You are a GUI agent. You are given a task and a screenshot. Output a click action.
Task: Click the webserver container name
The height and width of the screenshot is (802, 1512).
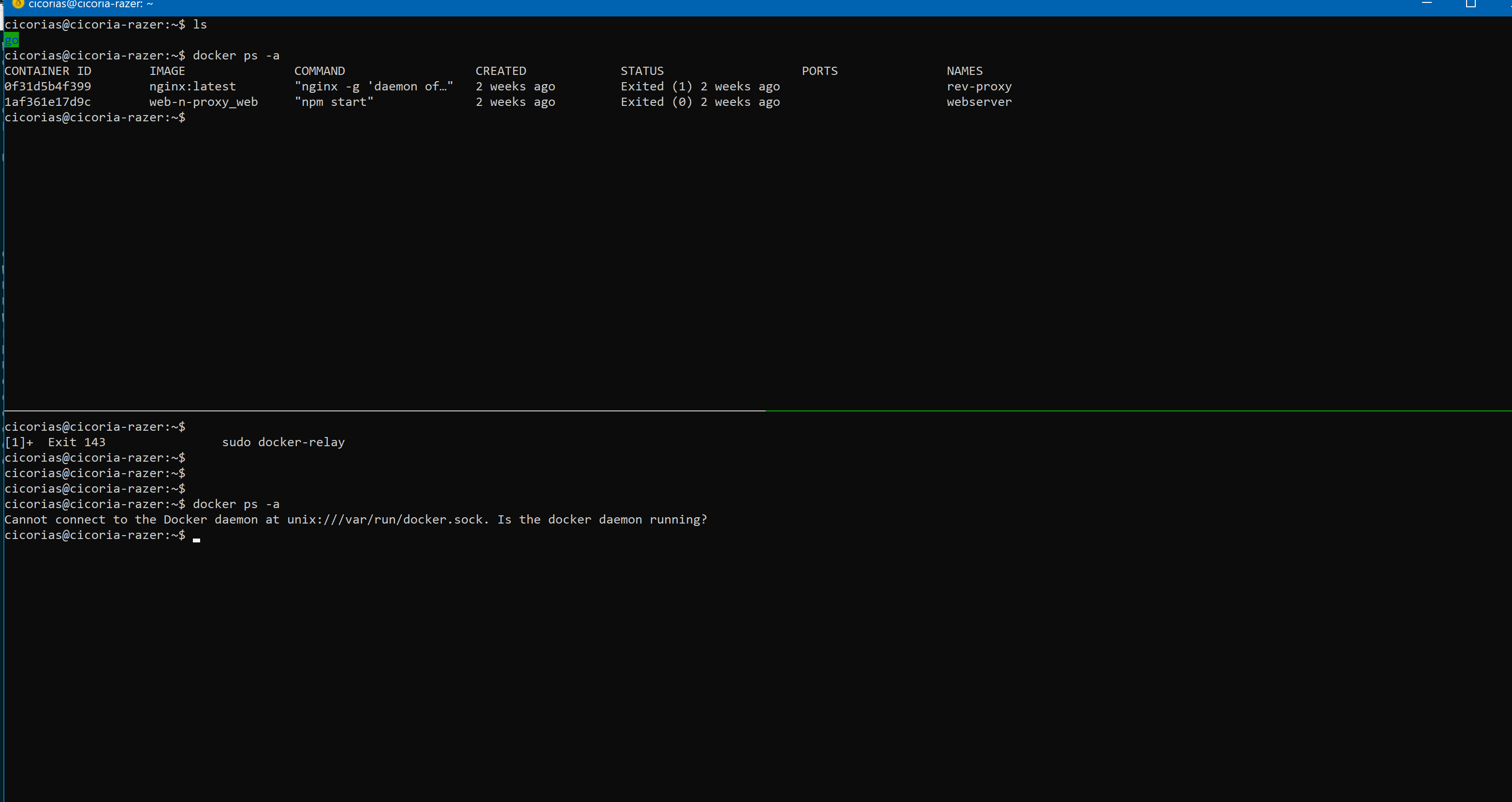[979, 102]
